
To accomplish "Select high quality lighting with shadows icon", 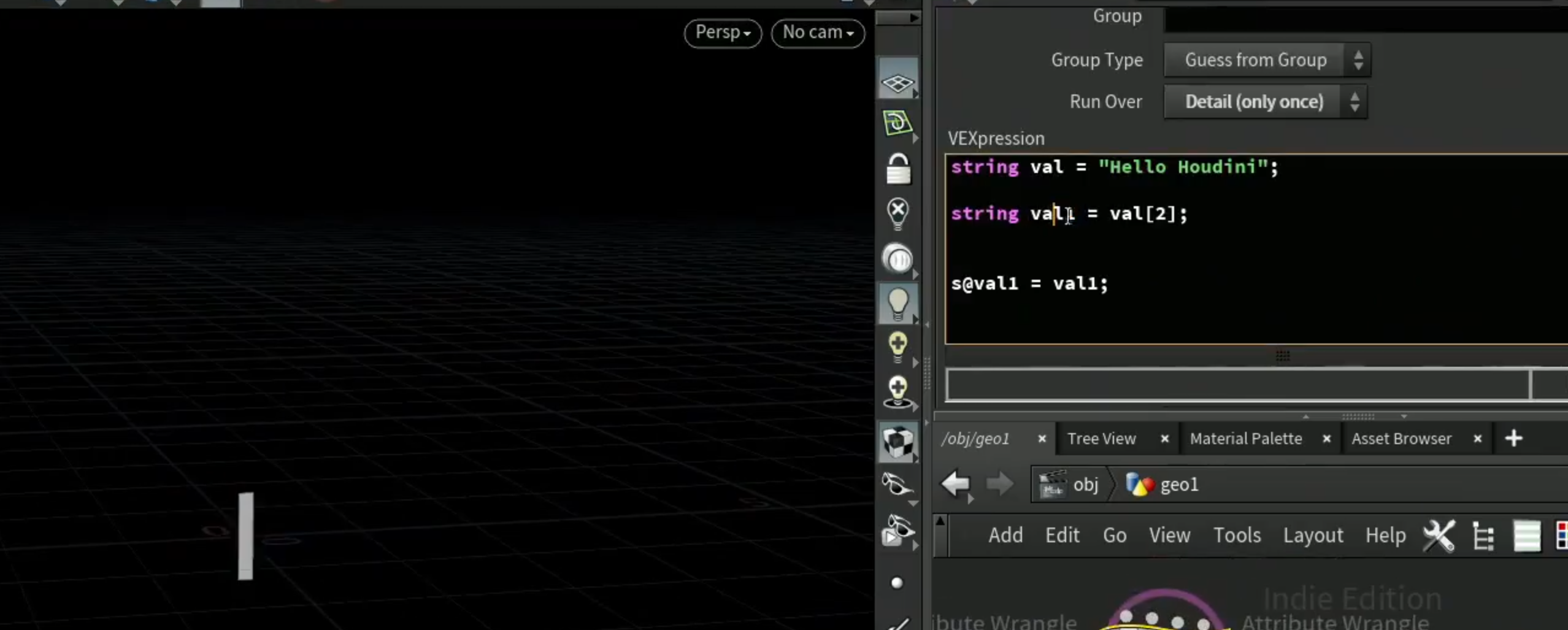I will coord(897,392).
